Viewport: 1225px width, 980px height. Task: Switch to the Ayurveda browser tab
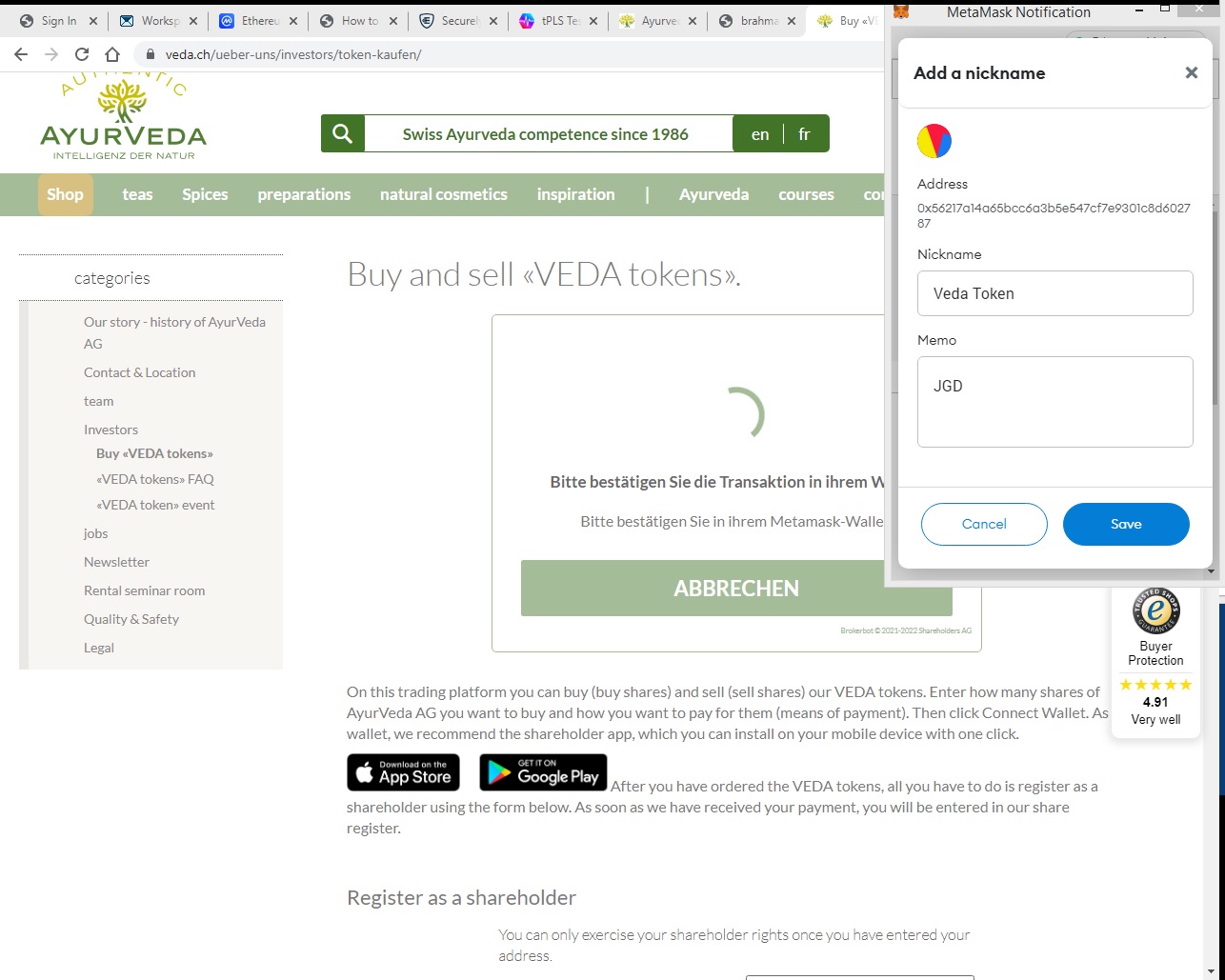click(657, 20)
